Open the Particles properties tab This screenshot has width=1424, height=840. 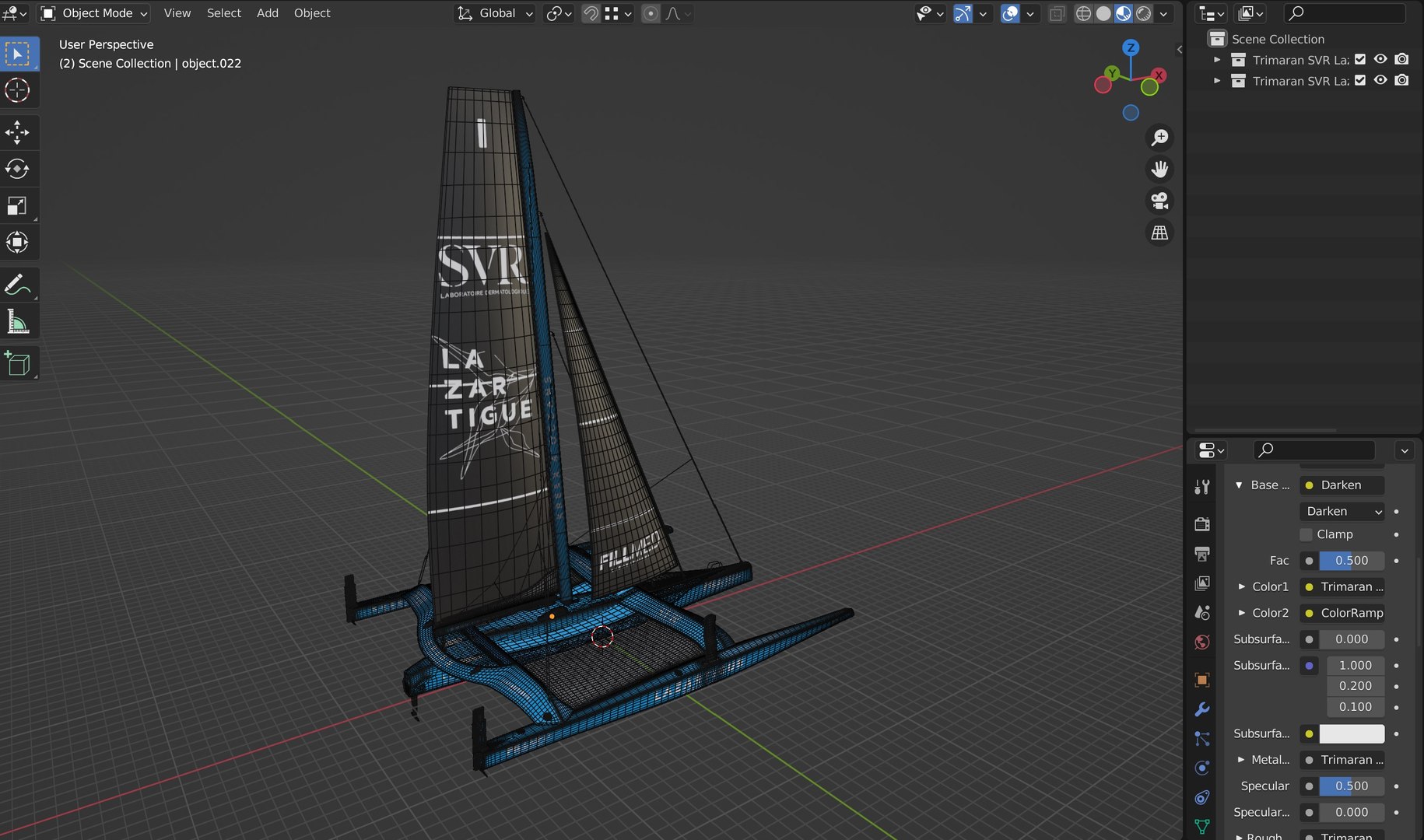click(1202, 739)
